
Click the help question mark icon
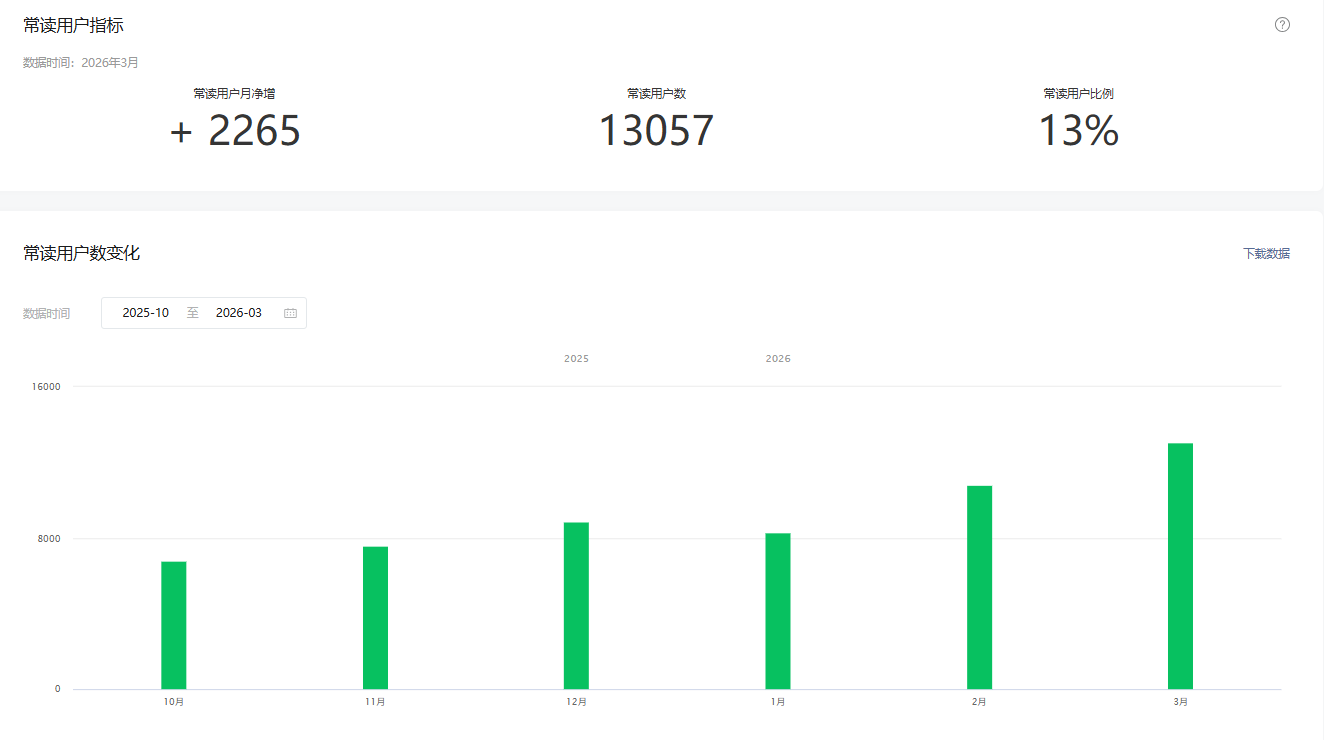tap(1282, 25)
